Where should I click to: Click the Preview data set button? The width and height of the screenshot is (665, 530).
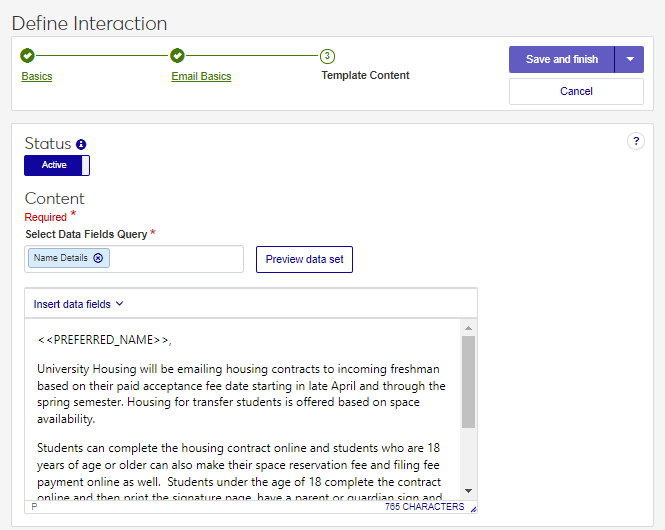coord(304,259)
